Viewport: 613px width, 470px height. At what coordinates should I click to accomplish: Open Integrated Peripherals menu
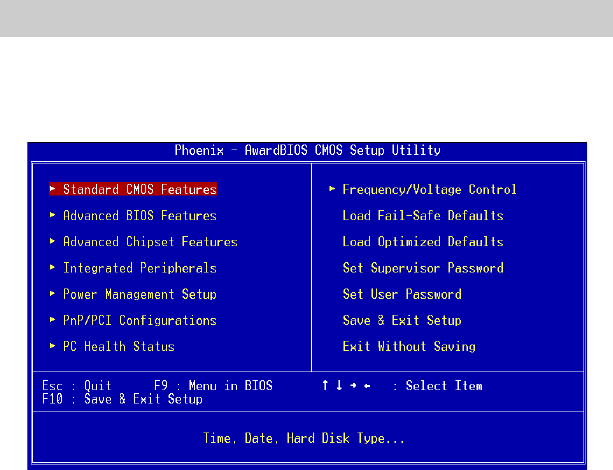click(x=140, y=268)
